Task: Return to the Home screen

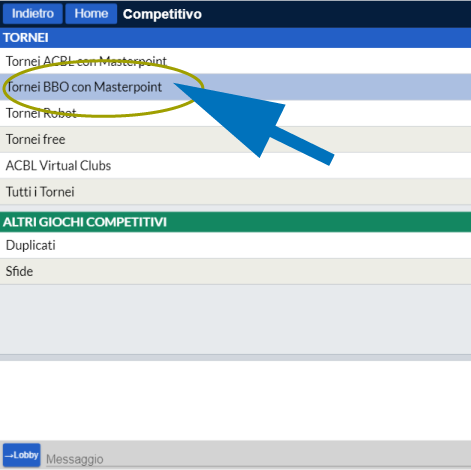Action: 91,14
